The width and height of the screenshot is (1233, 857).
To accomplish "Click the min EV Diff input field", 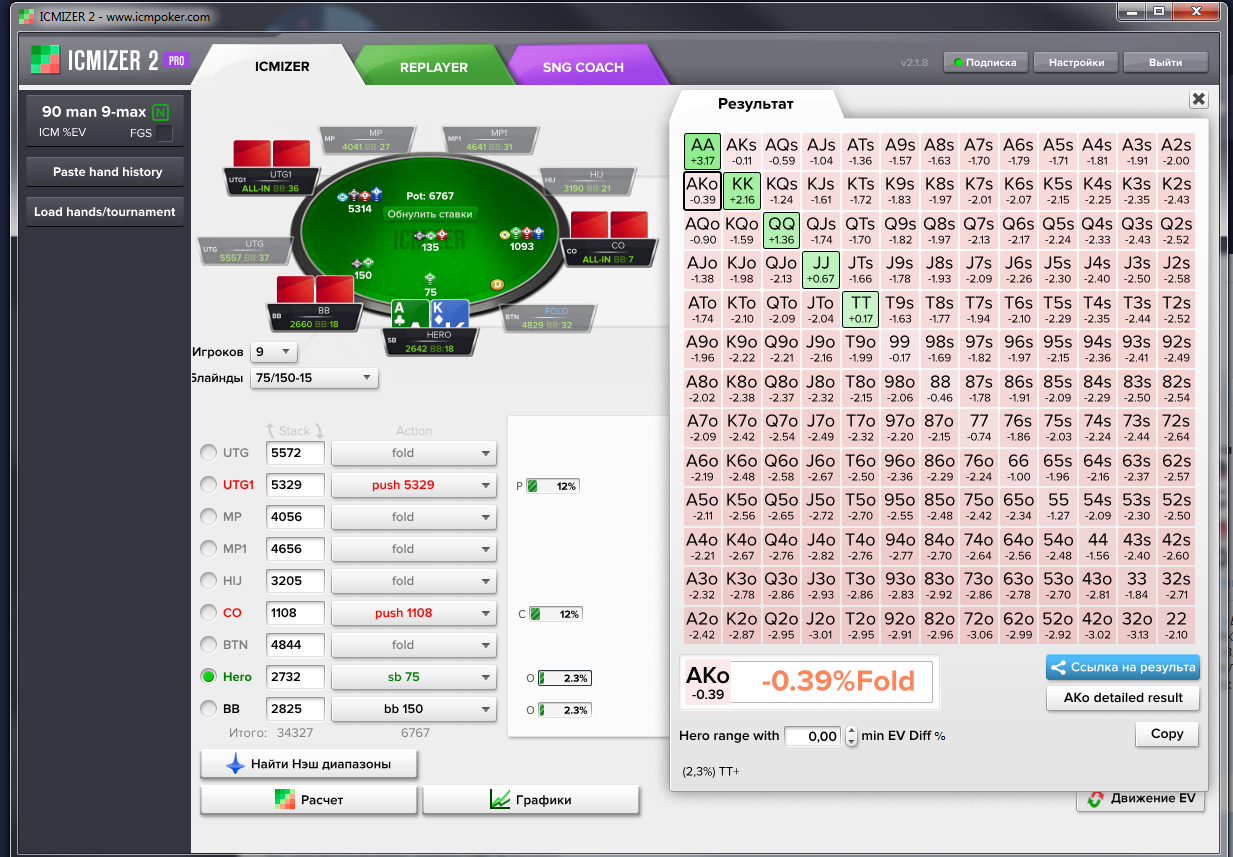I will [x=813, y=736].
